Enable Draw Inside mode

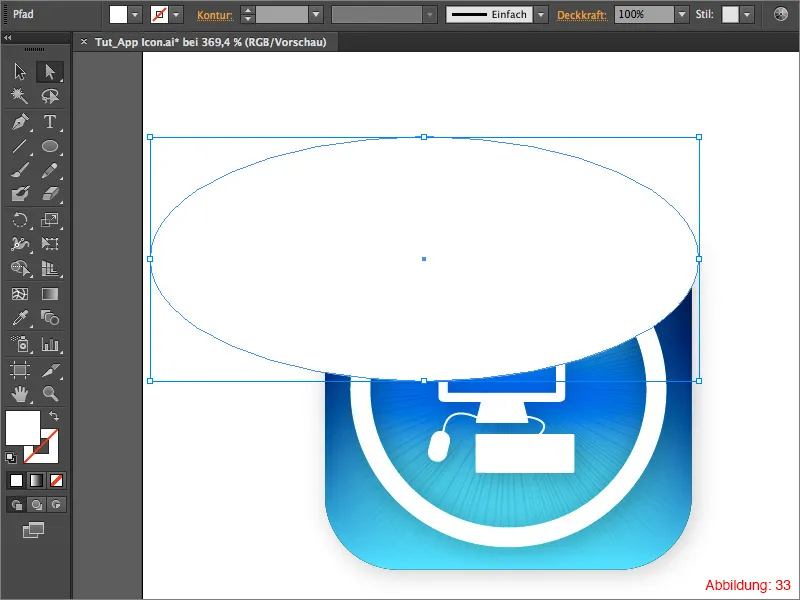point(56,505)
